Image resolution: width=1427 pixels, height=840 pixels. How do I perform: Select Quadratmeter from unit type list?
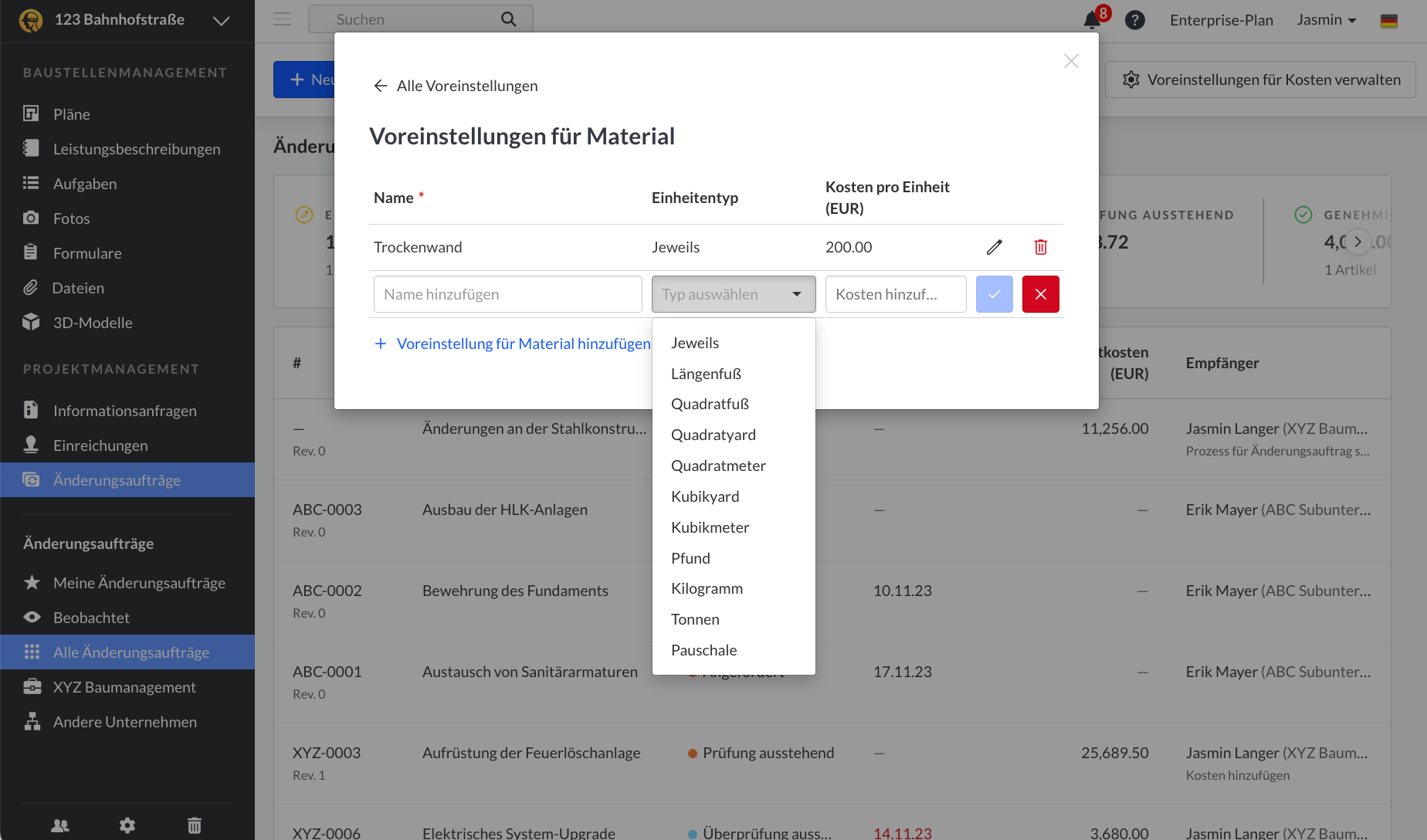(x=734, y=466)
